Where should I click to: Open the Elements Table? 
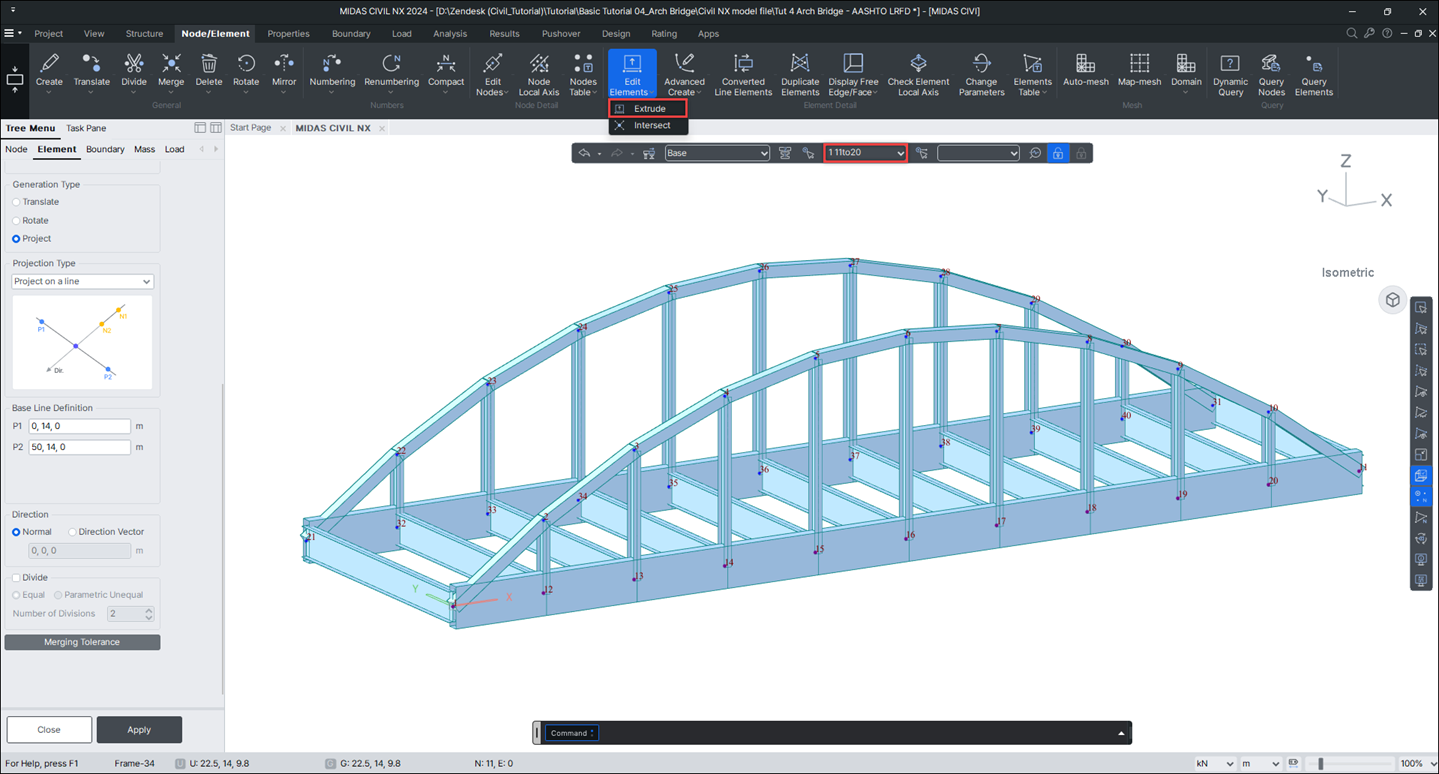1032,74
